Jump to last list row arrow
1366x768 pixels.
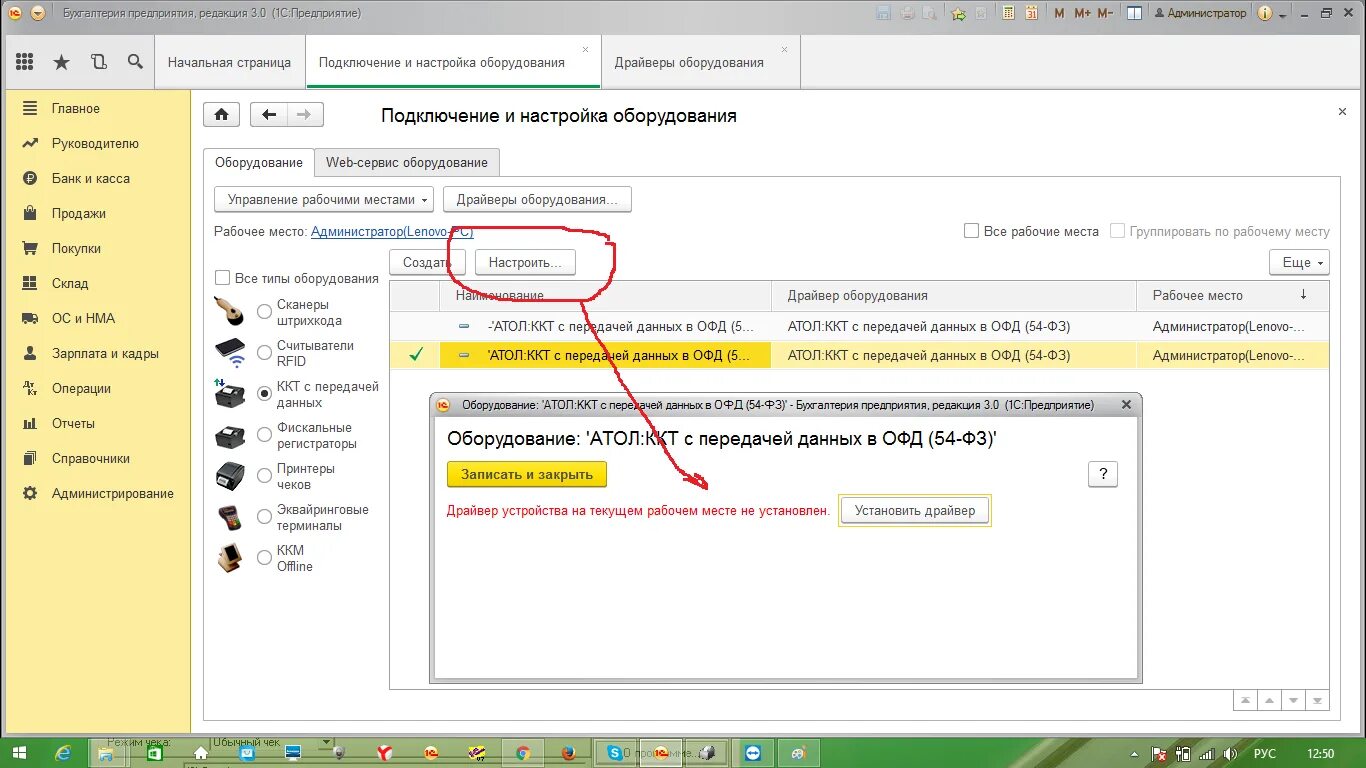pyautogui.click(x=1318, y=701)
